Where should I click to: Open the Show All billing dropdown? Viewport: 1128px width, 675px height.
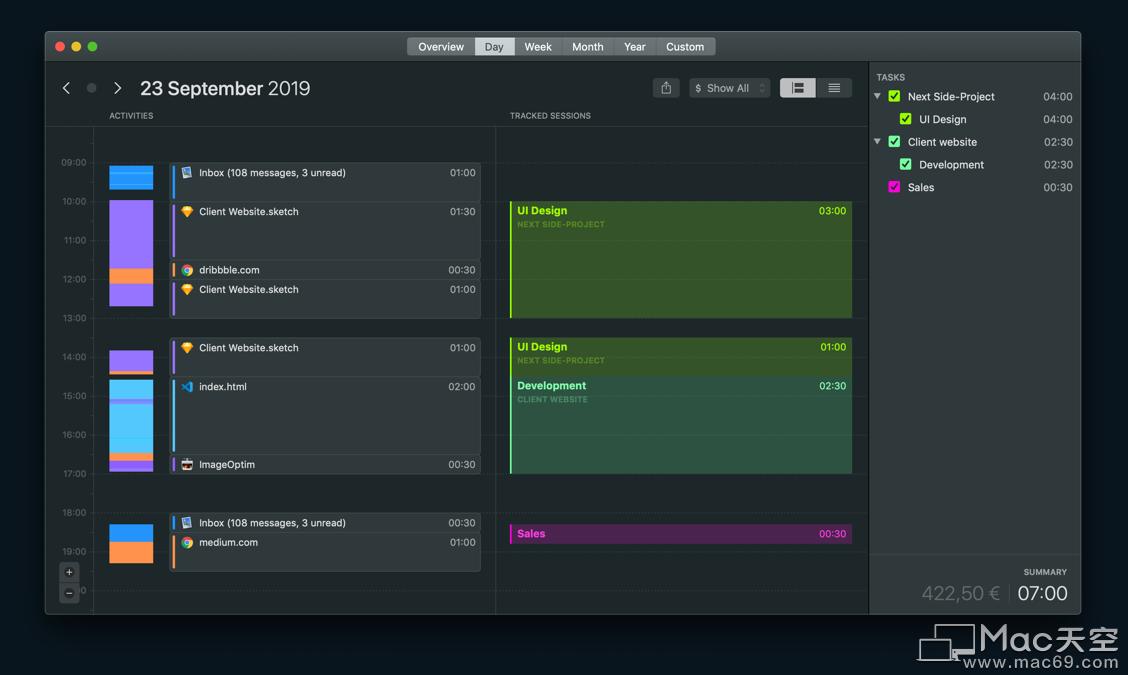tap(729, 88)
